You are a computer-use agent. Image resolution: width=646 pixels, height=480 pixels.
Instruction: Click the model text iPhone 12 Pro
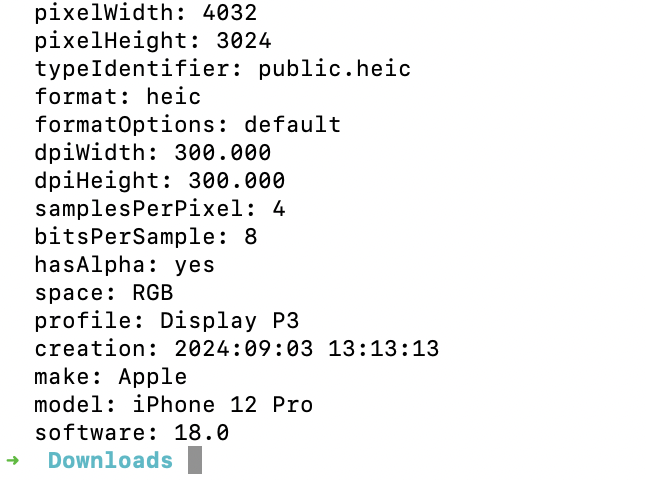click(223, 405)
